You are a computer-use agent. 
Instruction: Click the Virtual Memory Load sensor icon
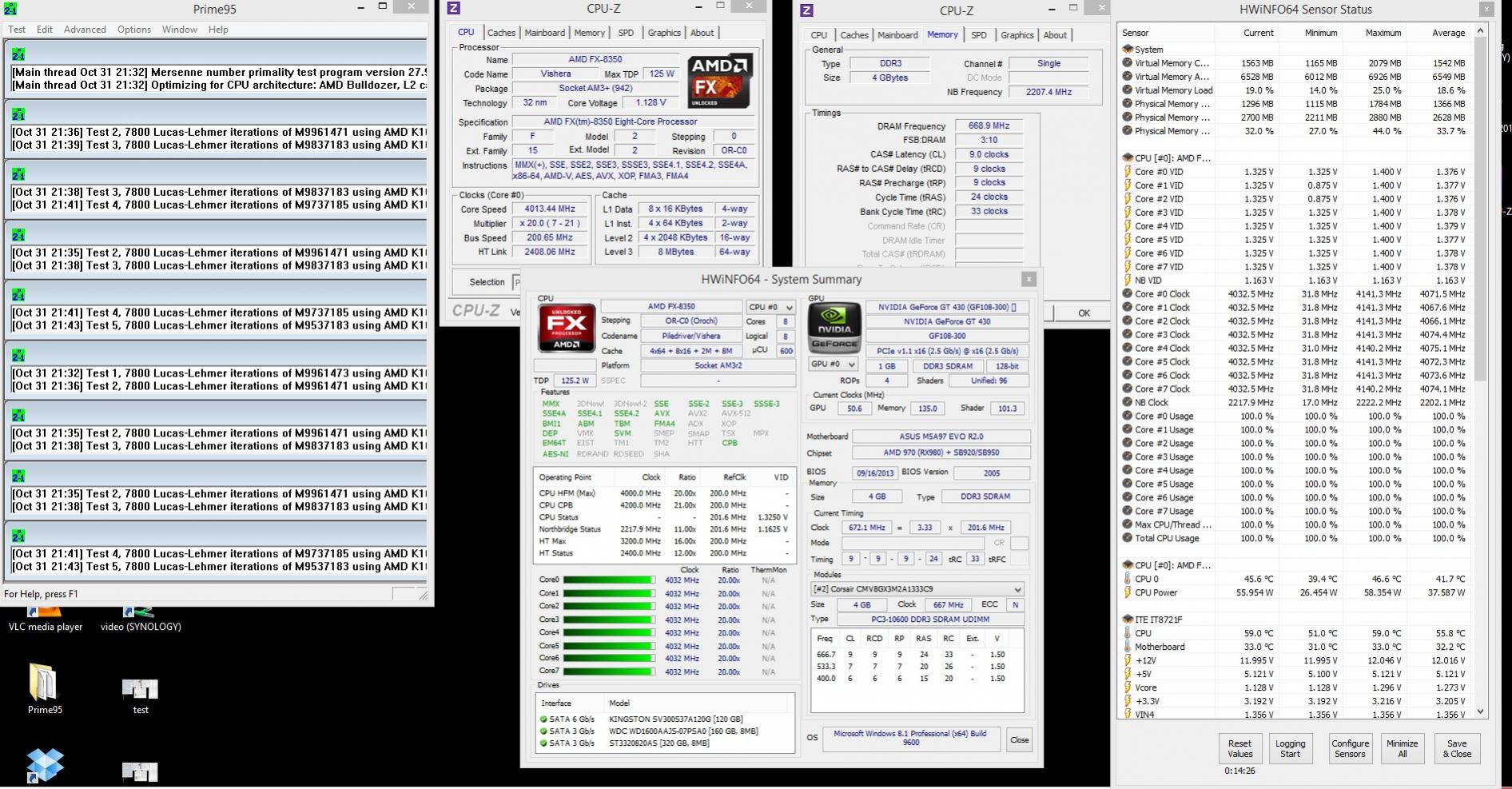(x=1128, y=90)
